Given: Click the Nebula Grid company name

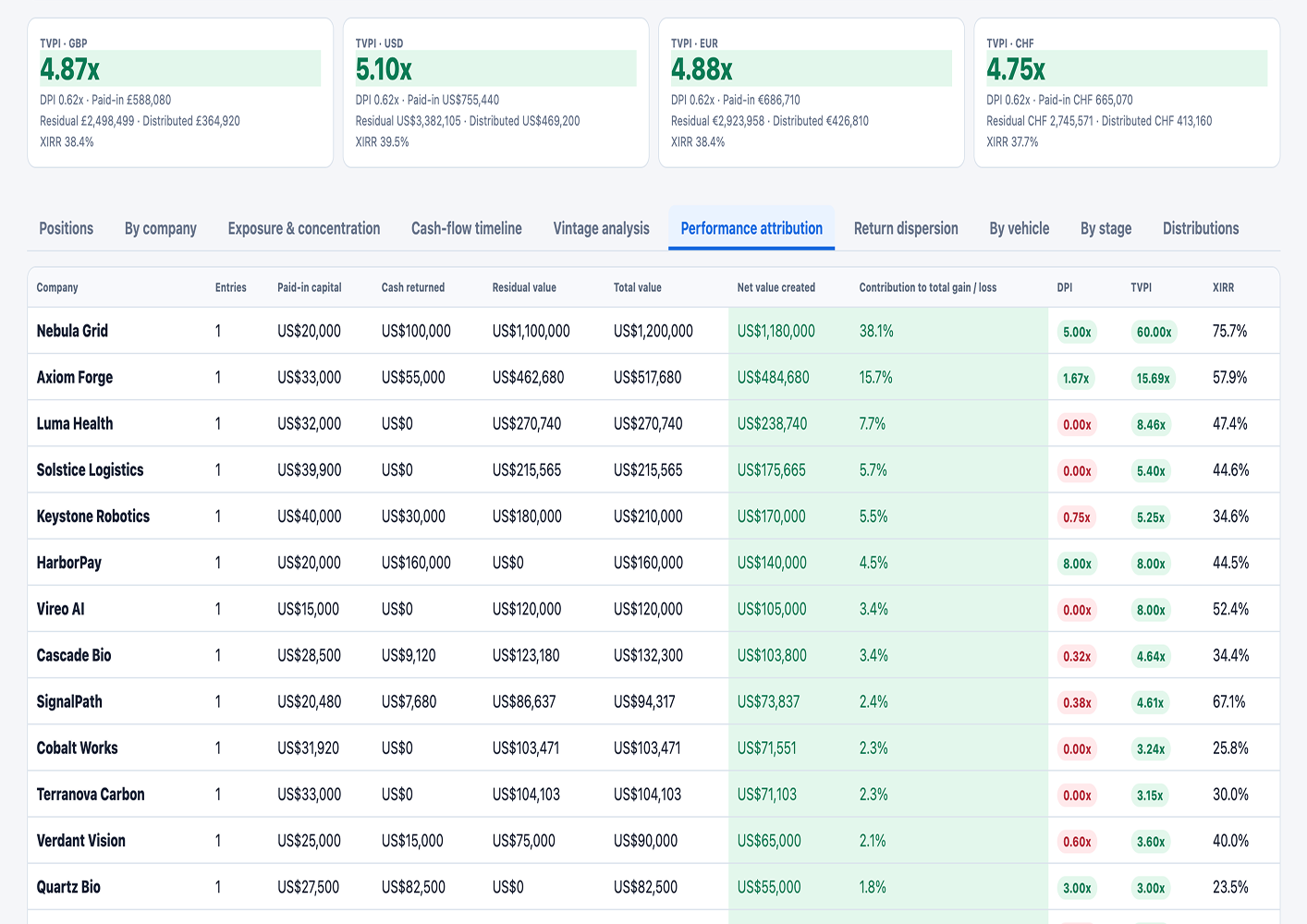Looking at the screenshot, I should click(72, 331).
